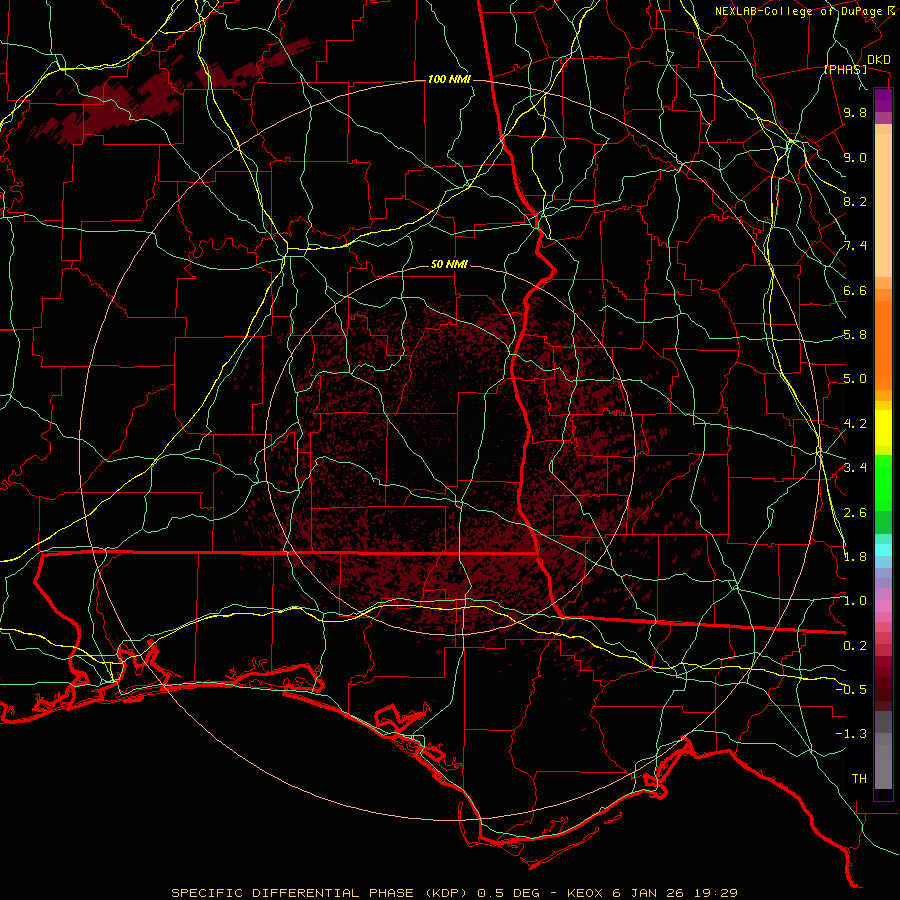Click the DKD legend title
Screen dimensions: 900x900
[x=879, y=60]
